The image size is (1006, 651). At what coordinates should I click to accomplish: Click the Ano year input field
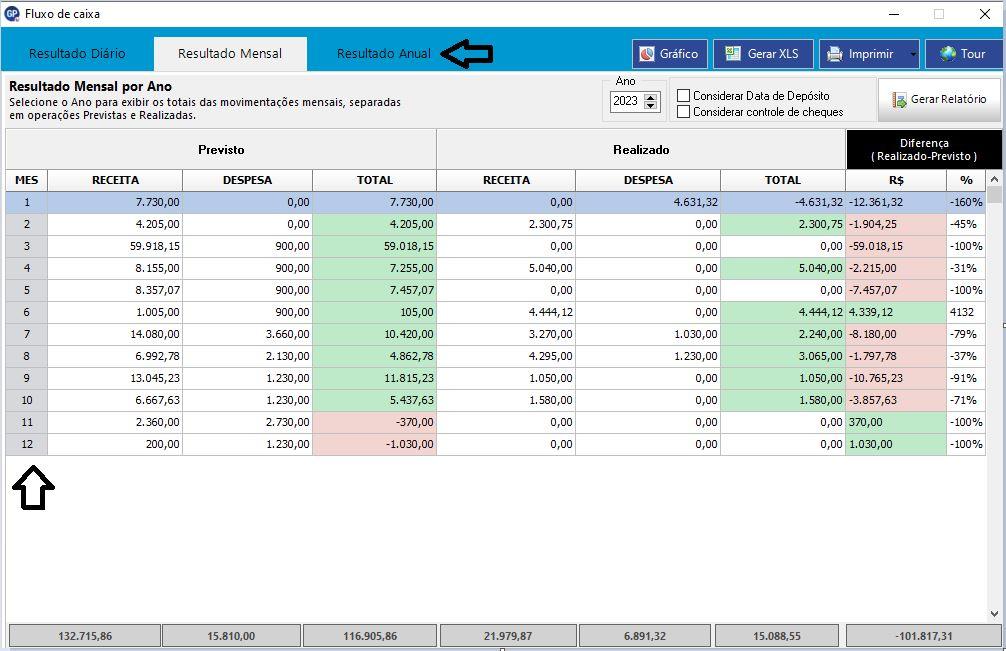pyautogui.click(x=627, y=101)
